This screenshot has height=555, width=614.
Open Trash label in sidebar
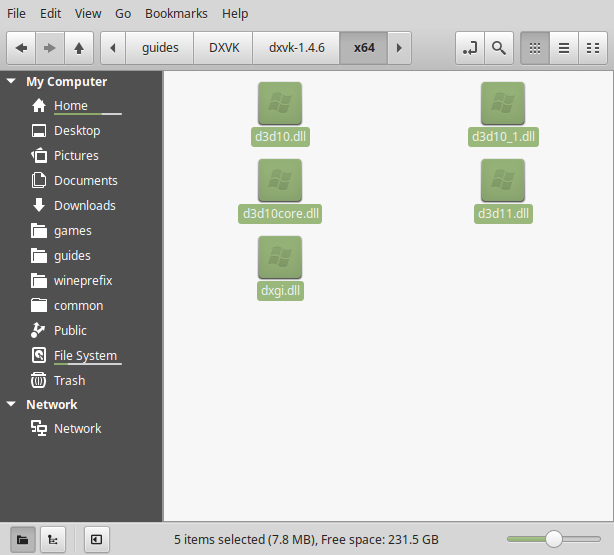(70, 380)
